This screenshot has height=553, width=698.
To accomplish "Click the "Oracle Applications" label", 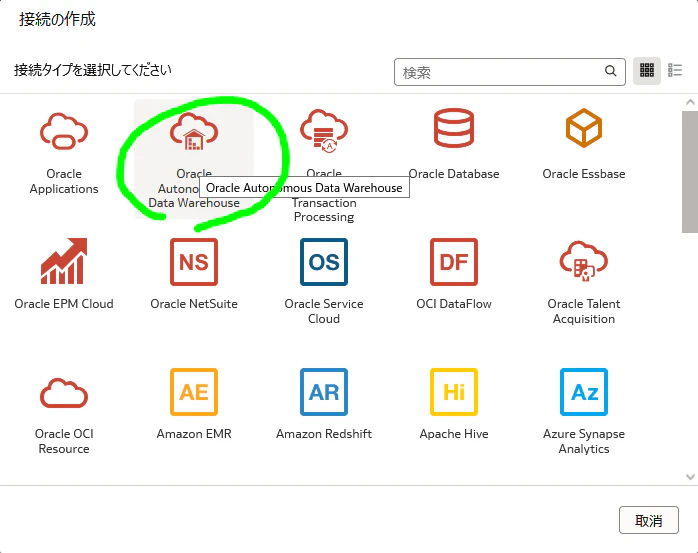I will coord(64,181).
